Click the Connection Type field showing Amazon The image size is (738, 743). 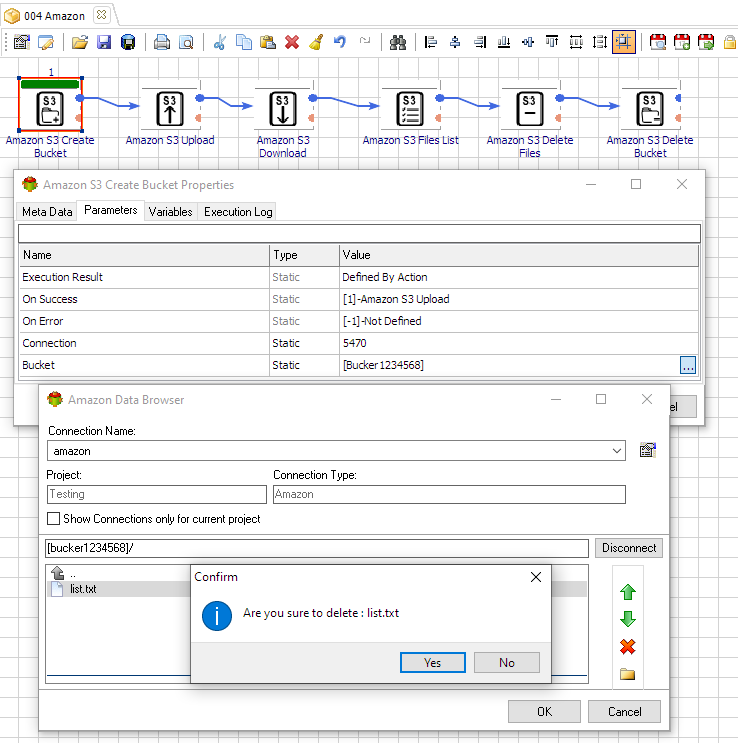[x=449, y=494]
